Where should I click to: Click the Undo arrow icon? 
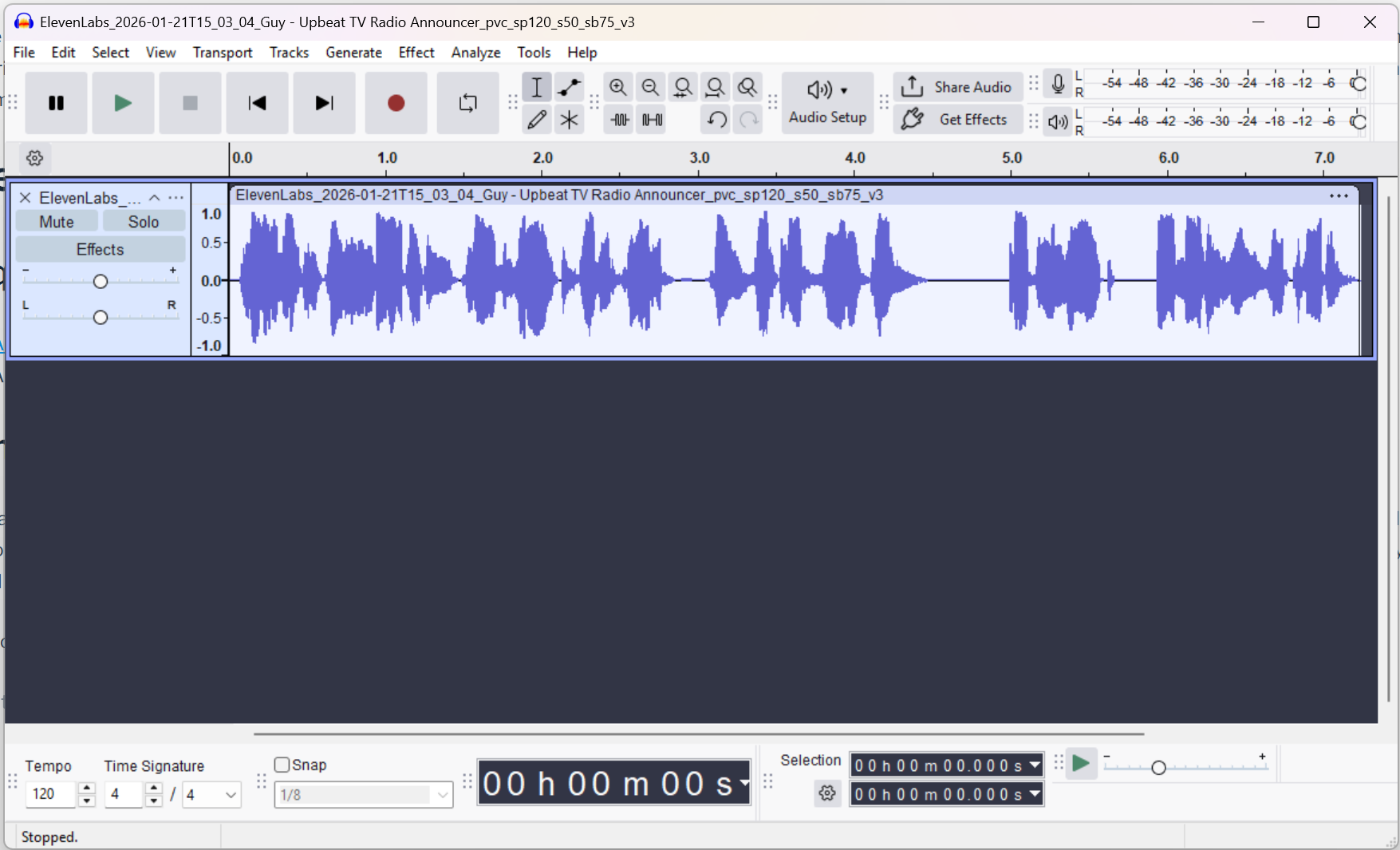tap(716, 120)
